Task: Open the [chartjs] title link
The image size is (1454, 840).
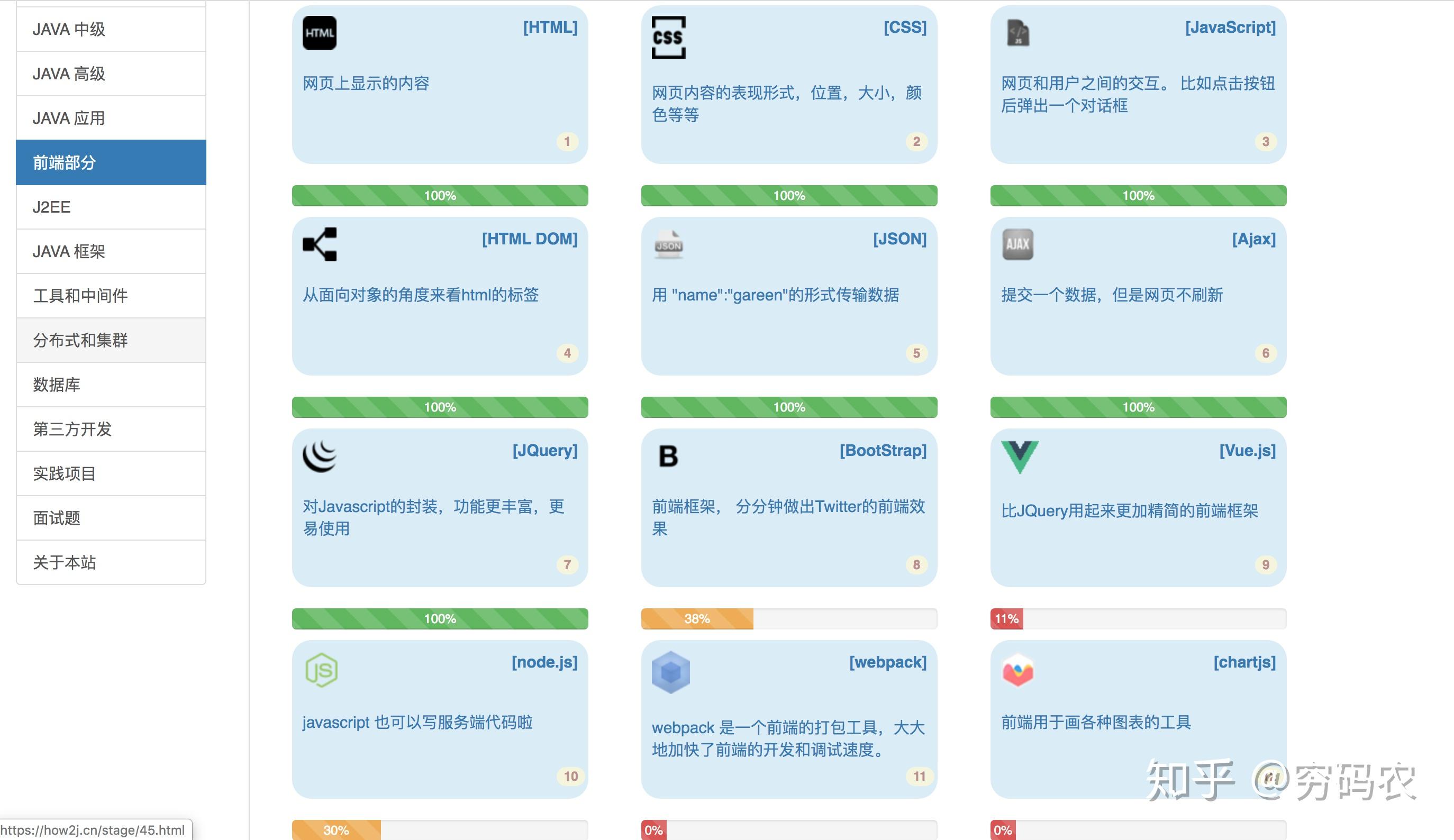Action: [x=1244, y=662]
